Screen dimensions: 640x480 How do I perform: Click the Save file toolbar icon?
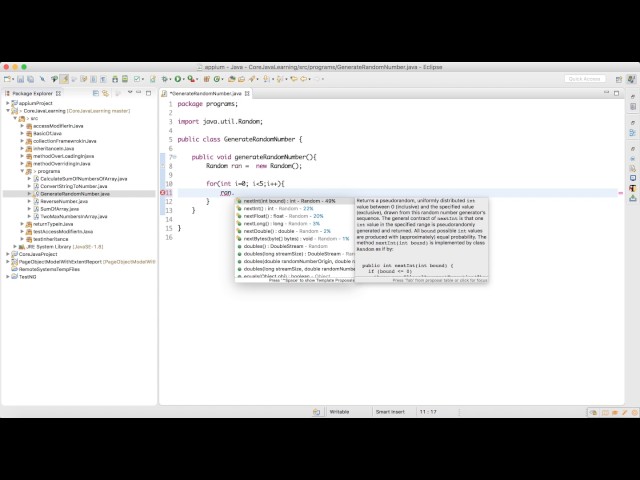pyautogui.click(x=20, y=79)
